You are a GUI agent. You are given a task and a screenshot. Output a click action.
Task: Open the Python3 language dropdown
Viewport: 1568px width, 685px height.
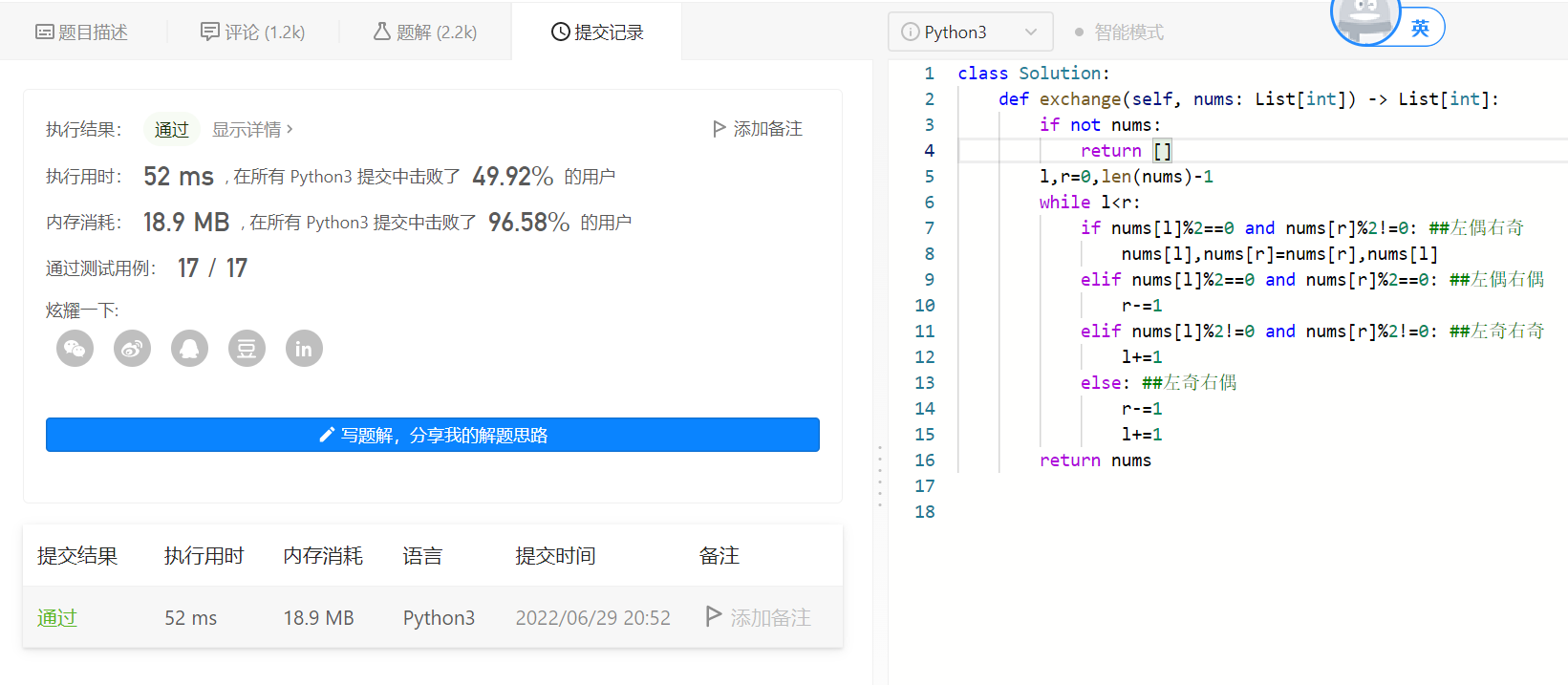(970, 32)
